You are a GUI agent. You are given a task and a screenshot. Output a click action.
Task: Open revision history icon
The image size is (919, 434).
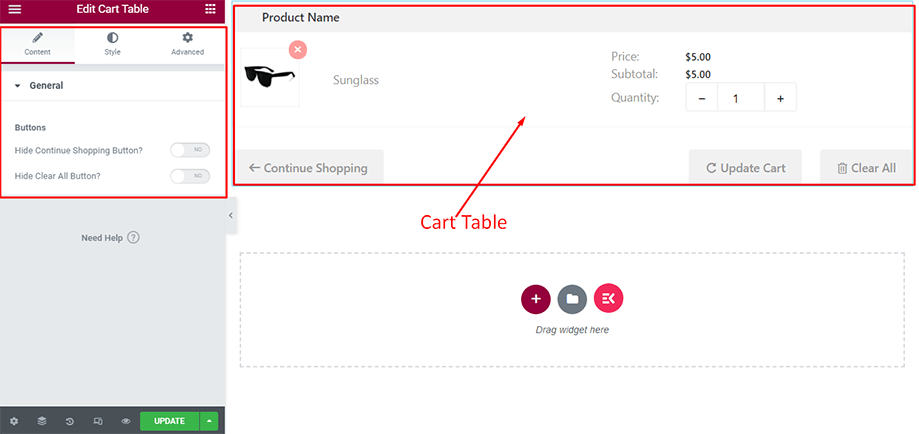(x=70, y=421)
